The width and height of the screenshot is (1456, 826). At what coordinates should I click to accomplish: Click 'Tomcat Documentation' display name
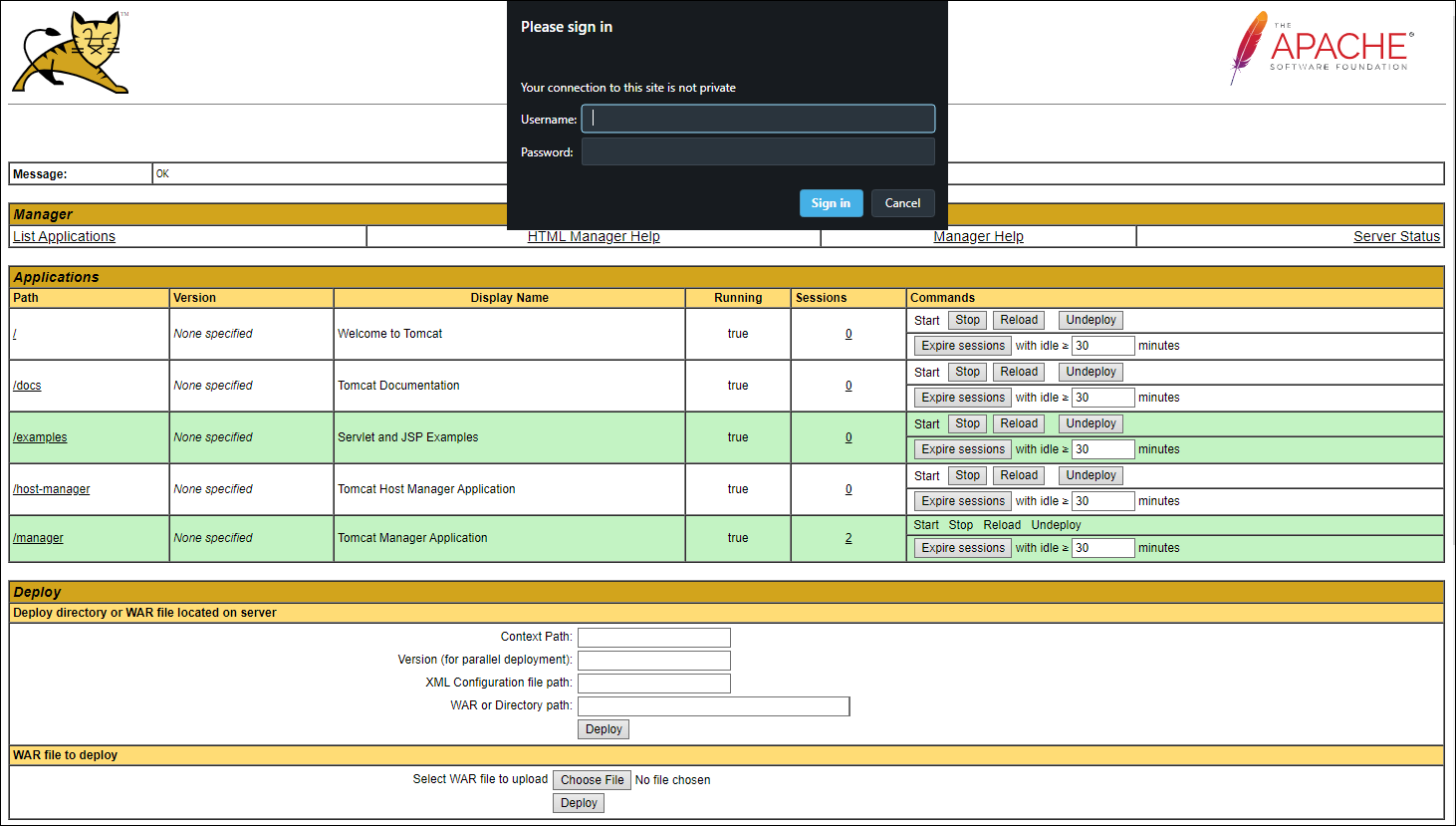point(398,386)
